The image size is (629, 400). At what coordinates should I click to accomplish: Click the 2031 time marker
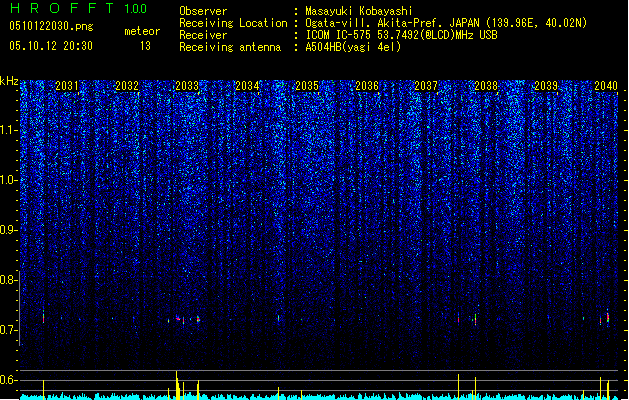67,86
